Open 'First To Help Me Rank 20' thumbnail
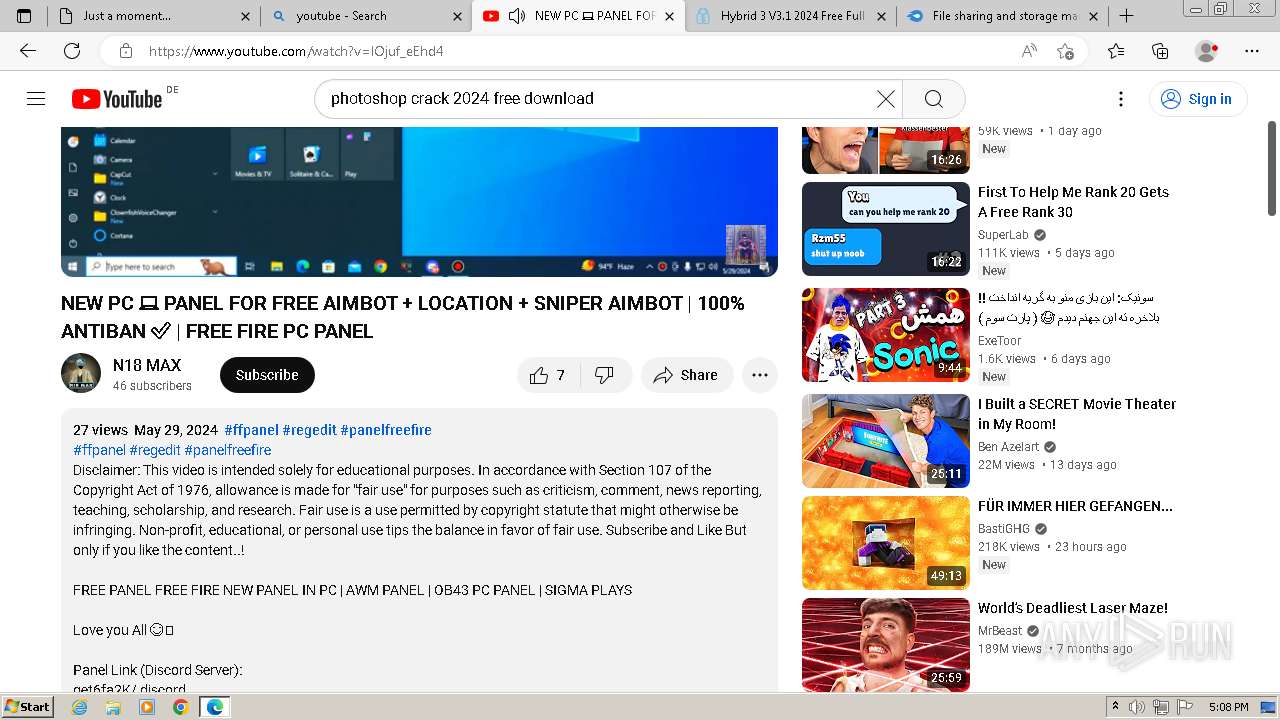Viewport: 1280px width, 720px height. click(886, 229)
